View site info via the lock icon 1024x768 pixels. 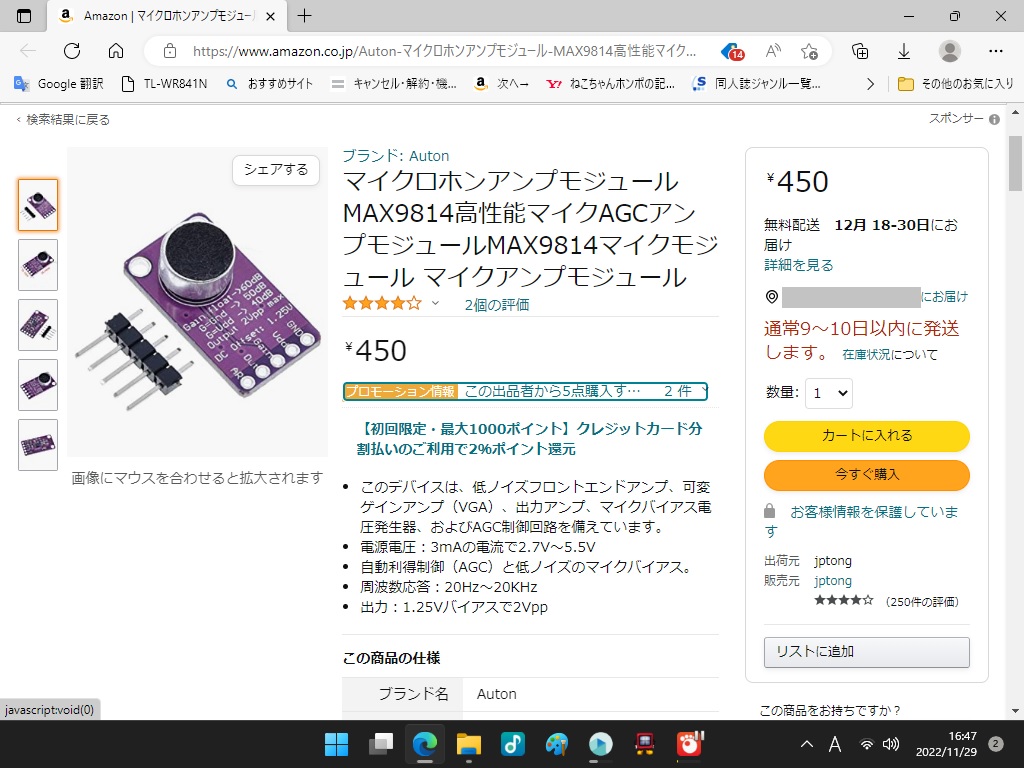coord(170,51)
